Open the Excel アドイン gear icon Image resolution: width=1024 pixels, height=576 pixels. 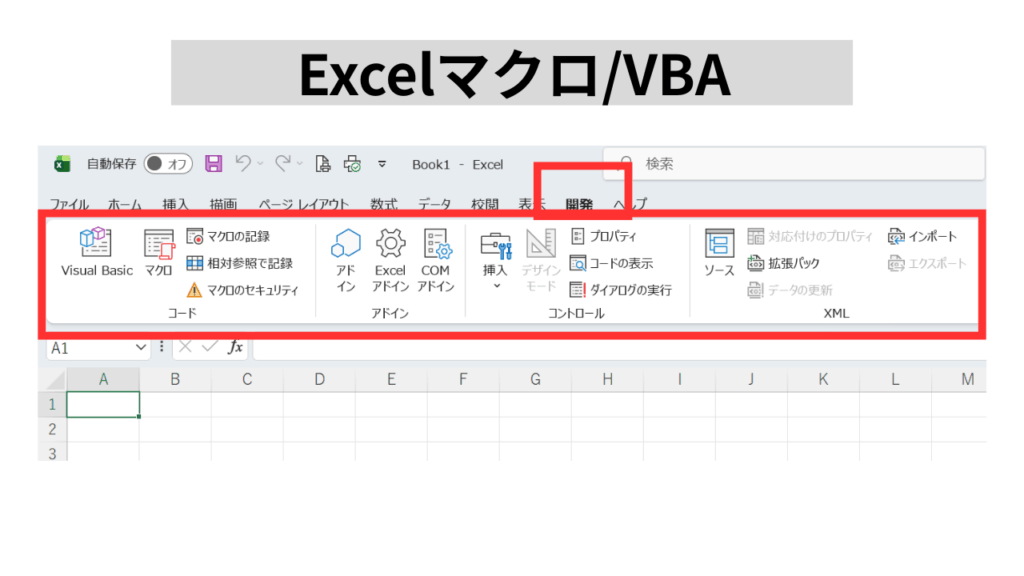click(x=390, y=243)
